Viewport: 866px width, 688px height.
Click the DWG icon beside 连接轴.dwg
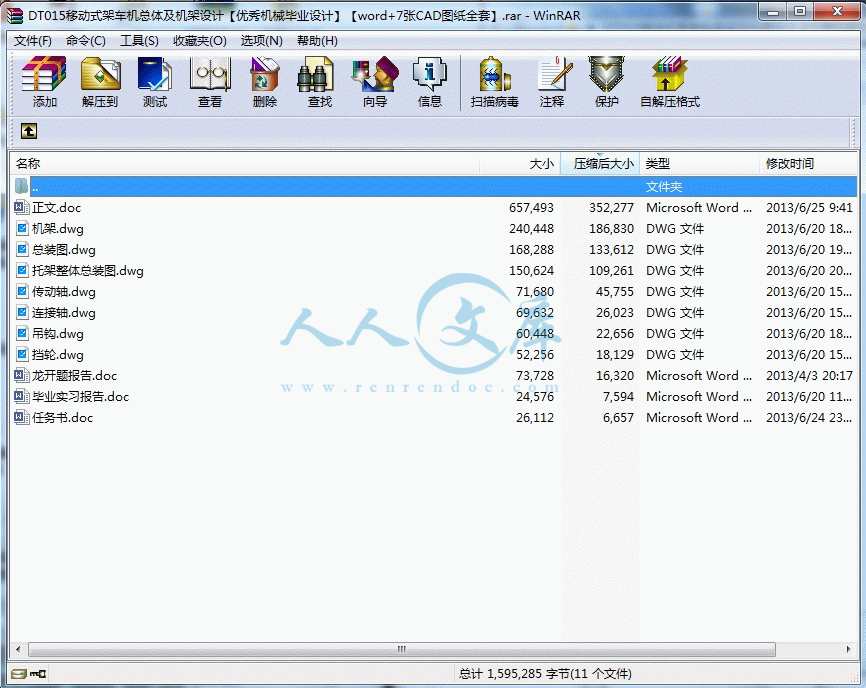(22, 313)
